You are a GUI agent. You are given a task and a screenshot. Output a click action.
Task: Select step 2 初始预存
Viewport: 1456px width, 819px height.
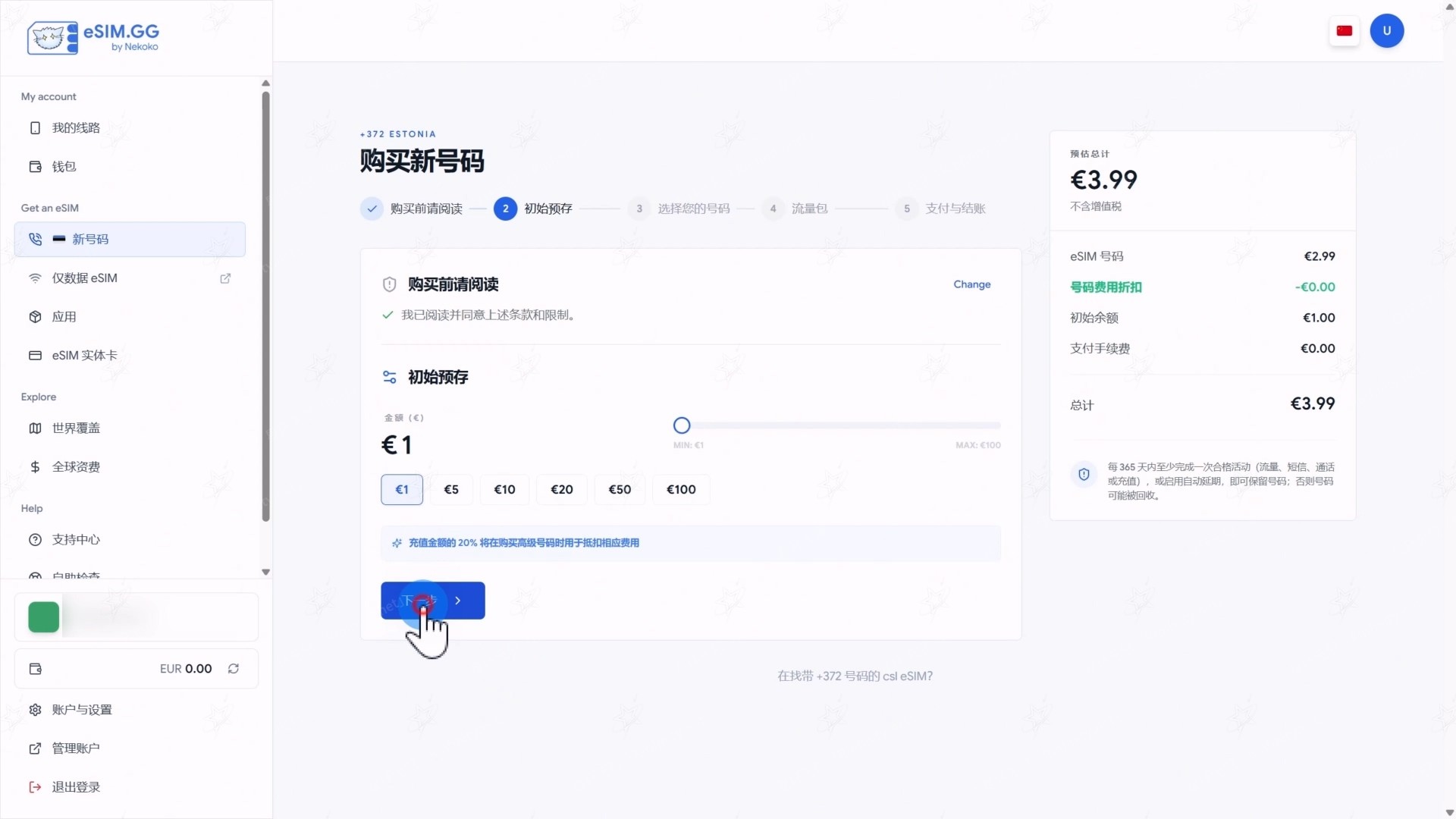pyautogui.click(x=533, y=208)
